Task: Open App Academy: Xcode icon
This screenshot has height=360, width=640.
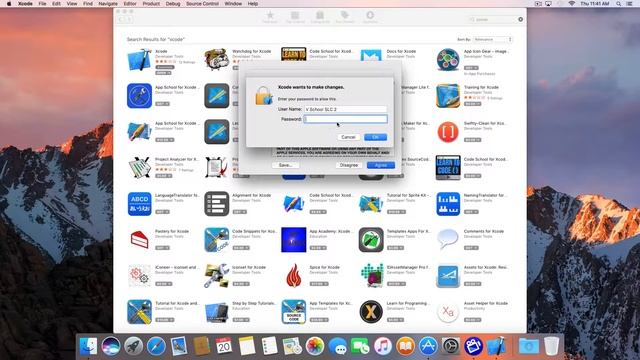Action: click(x=293, y=240)
